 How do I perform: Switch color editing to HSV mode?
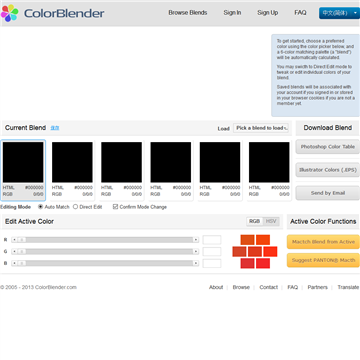pyautogui.click(x=271, y=221)
